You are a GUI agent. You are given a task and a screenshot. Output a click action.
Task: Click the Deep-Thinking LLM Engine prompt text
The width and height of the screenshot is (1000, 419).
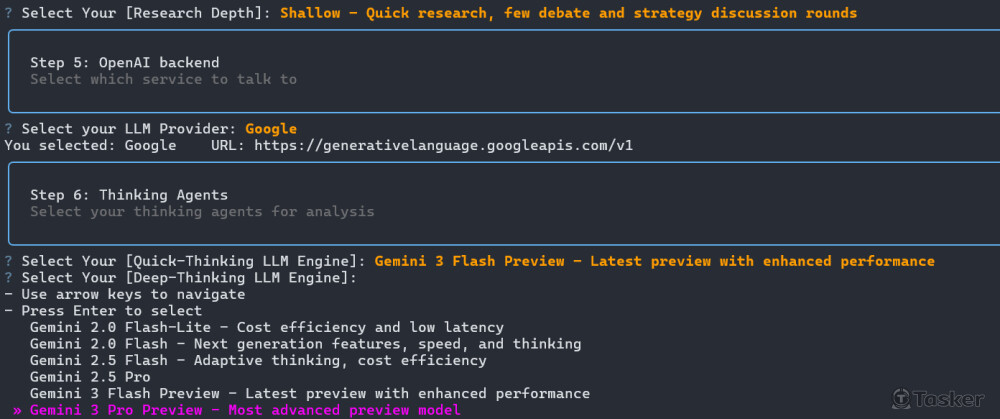(x=189, y=278)
